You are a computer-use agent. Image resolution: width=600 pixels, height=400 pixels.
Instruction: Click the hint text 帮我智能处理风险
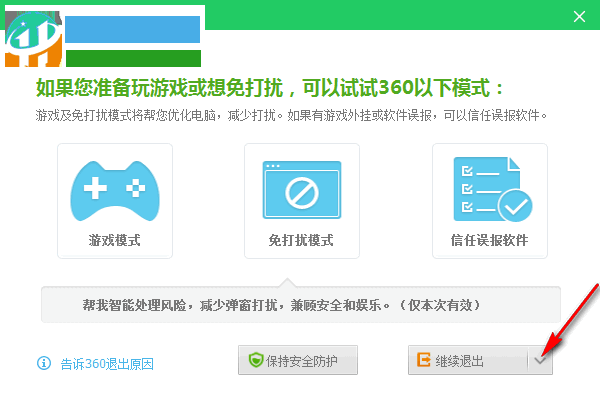(x=134, y=305)
